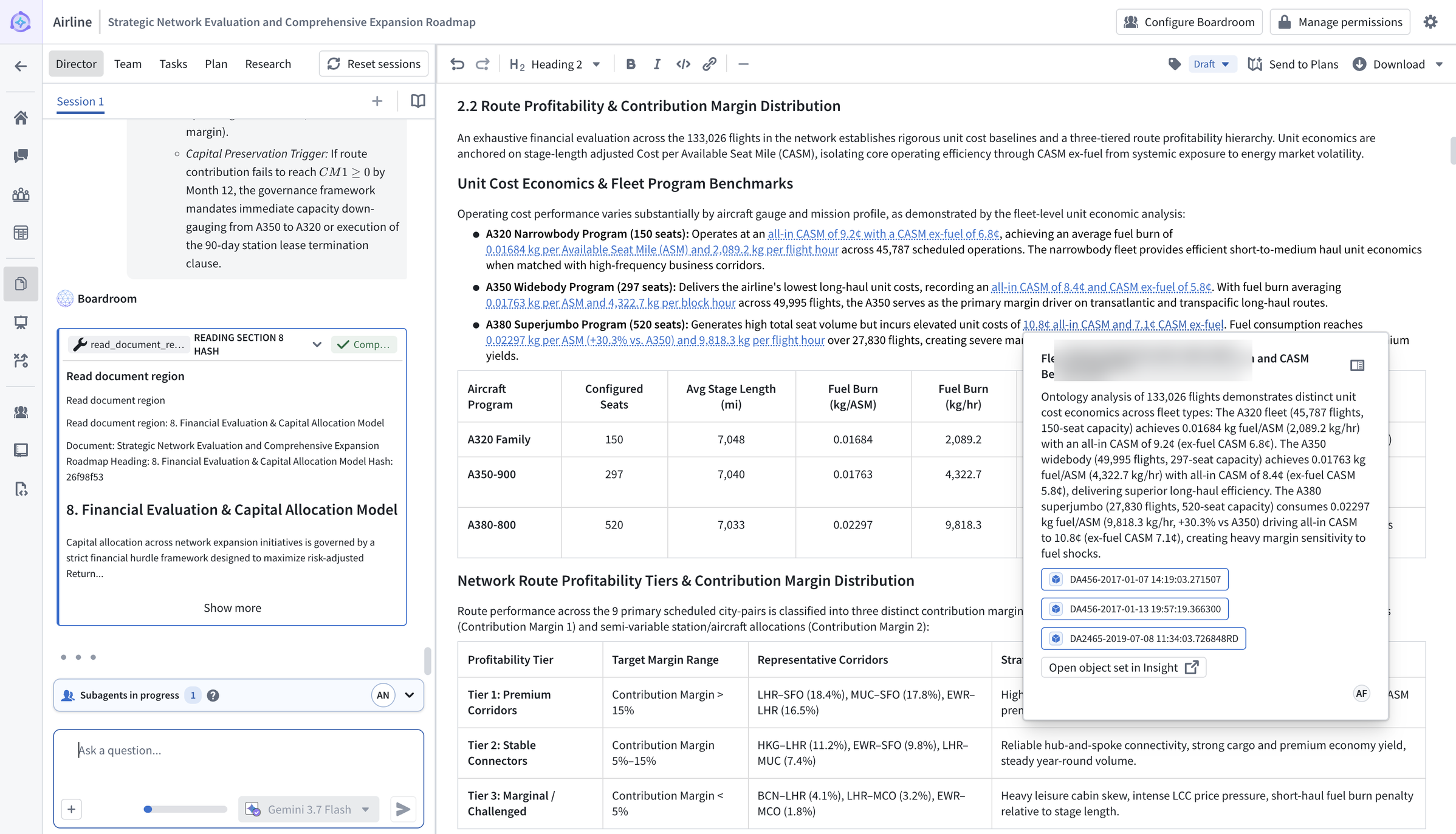Insert horizontal rule divider

click(743, 64)
